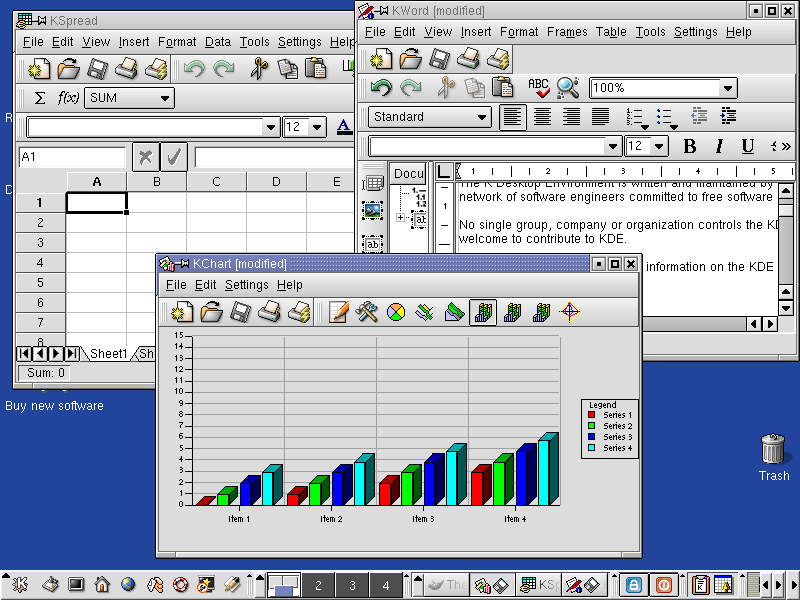
Task: Click spell check ABC icon in KWord
Action: point(539,88)
